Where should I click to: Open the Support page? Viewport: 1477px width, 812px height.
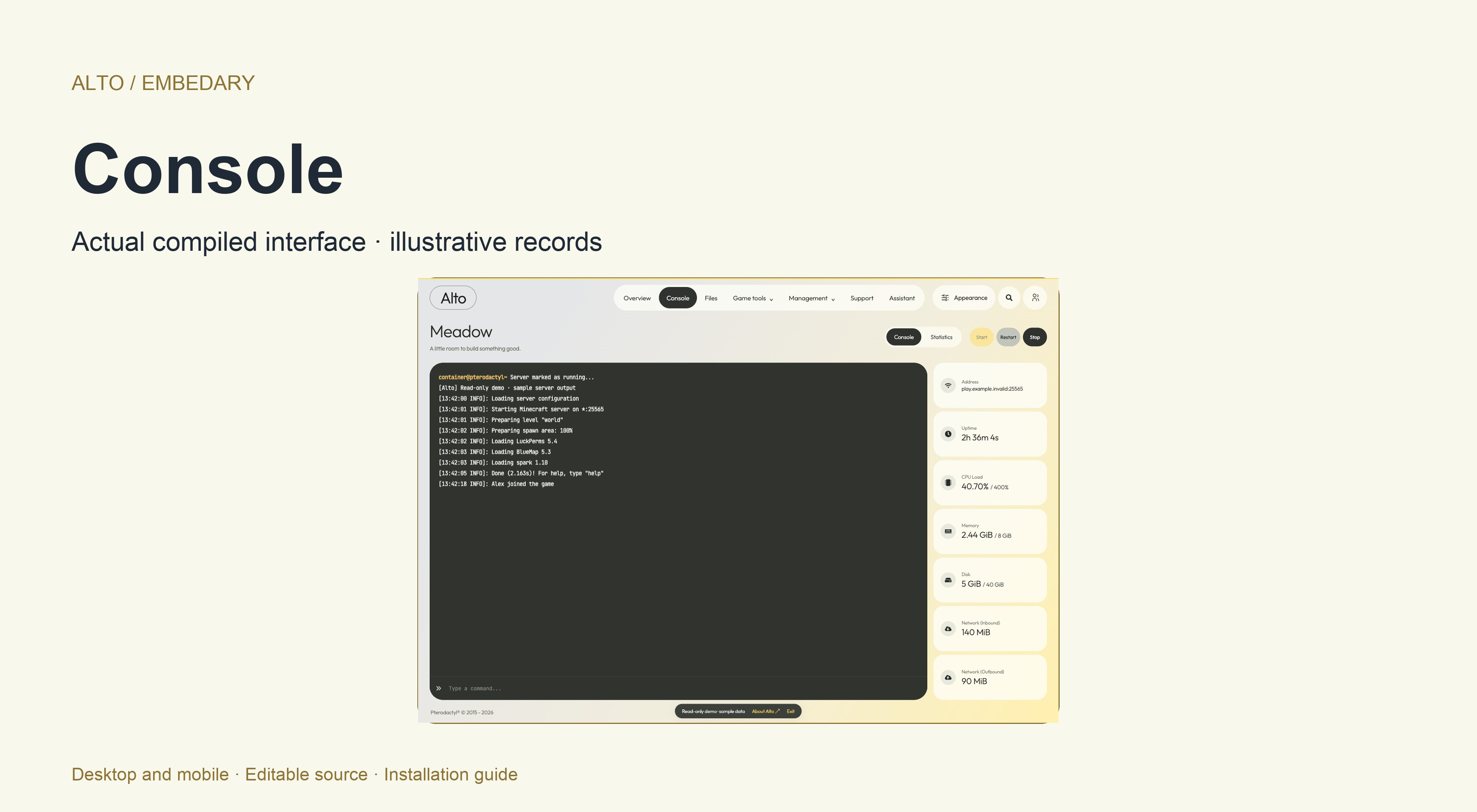click(862, 298)
